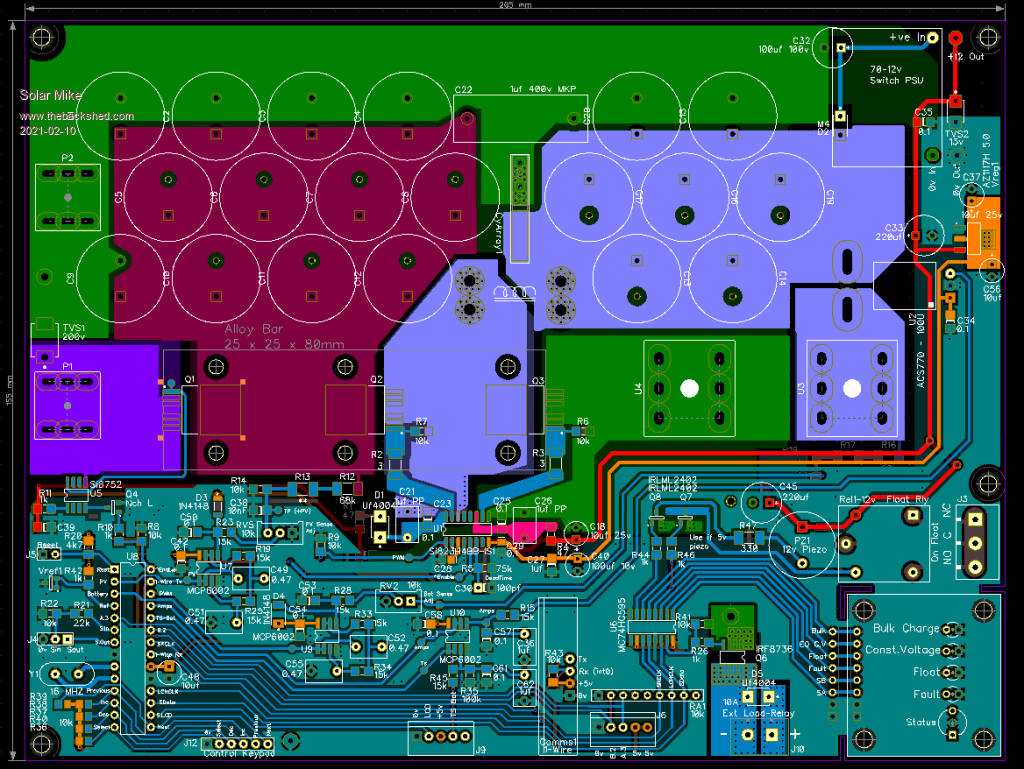Select the +12 Out solder pad

(955, 39)
